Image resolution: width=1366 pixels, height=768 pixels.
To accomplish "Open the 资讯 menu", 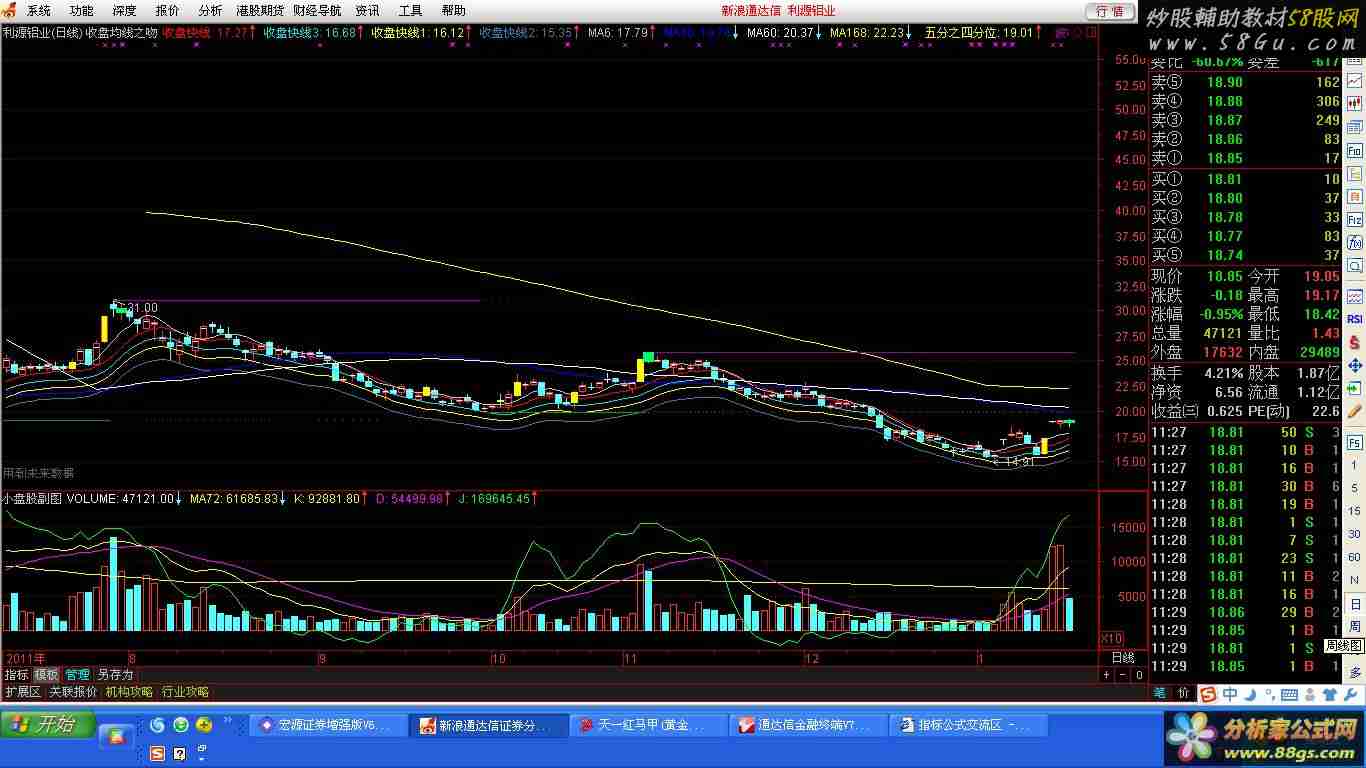I will (367, 10).
